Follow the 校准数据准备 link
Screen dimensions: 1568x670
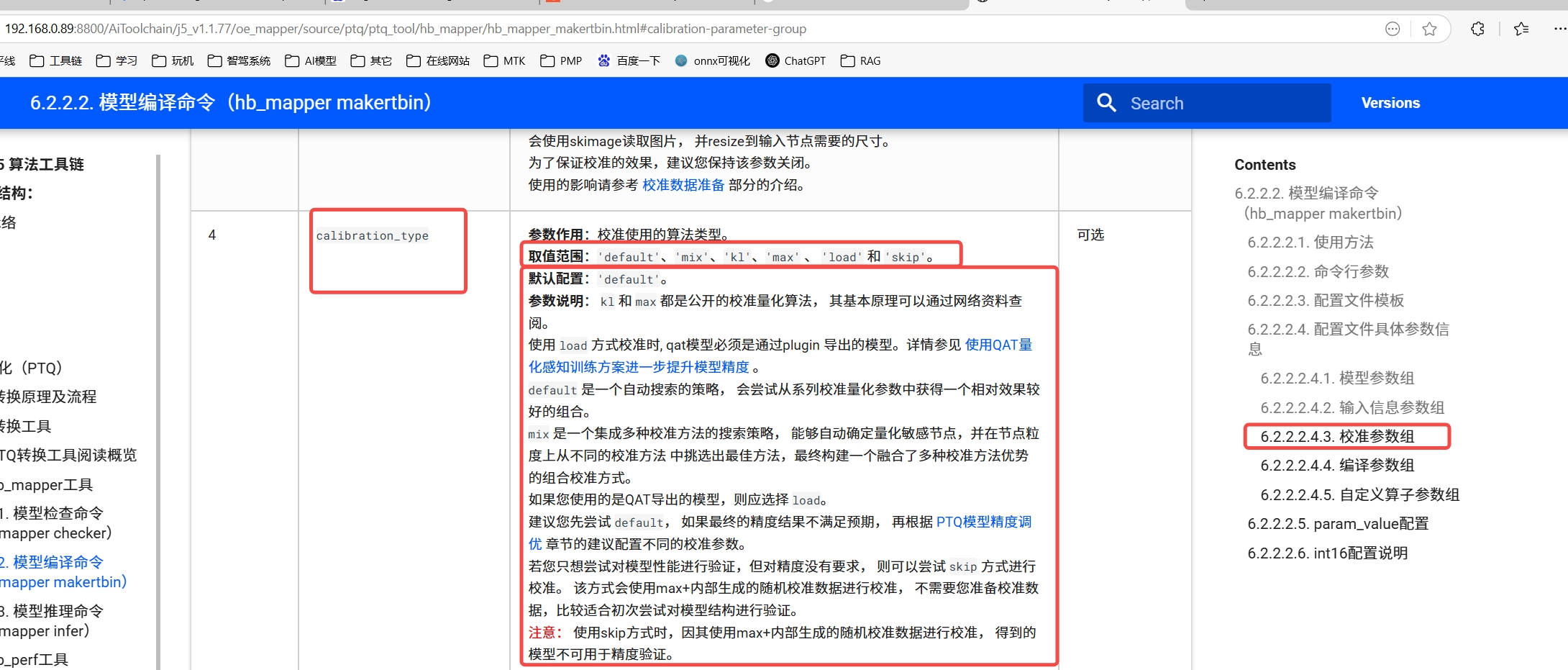tap(683, 185)
